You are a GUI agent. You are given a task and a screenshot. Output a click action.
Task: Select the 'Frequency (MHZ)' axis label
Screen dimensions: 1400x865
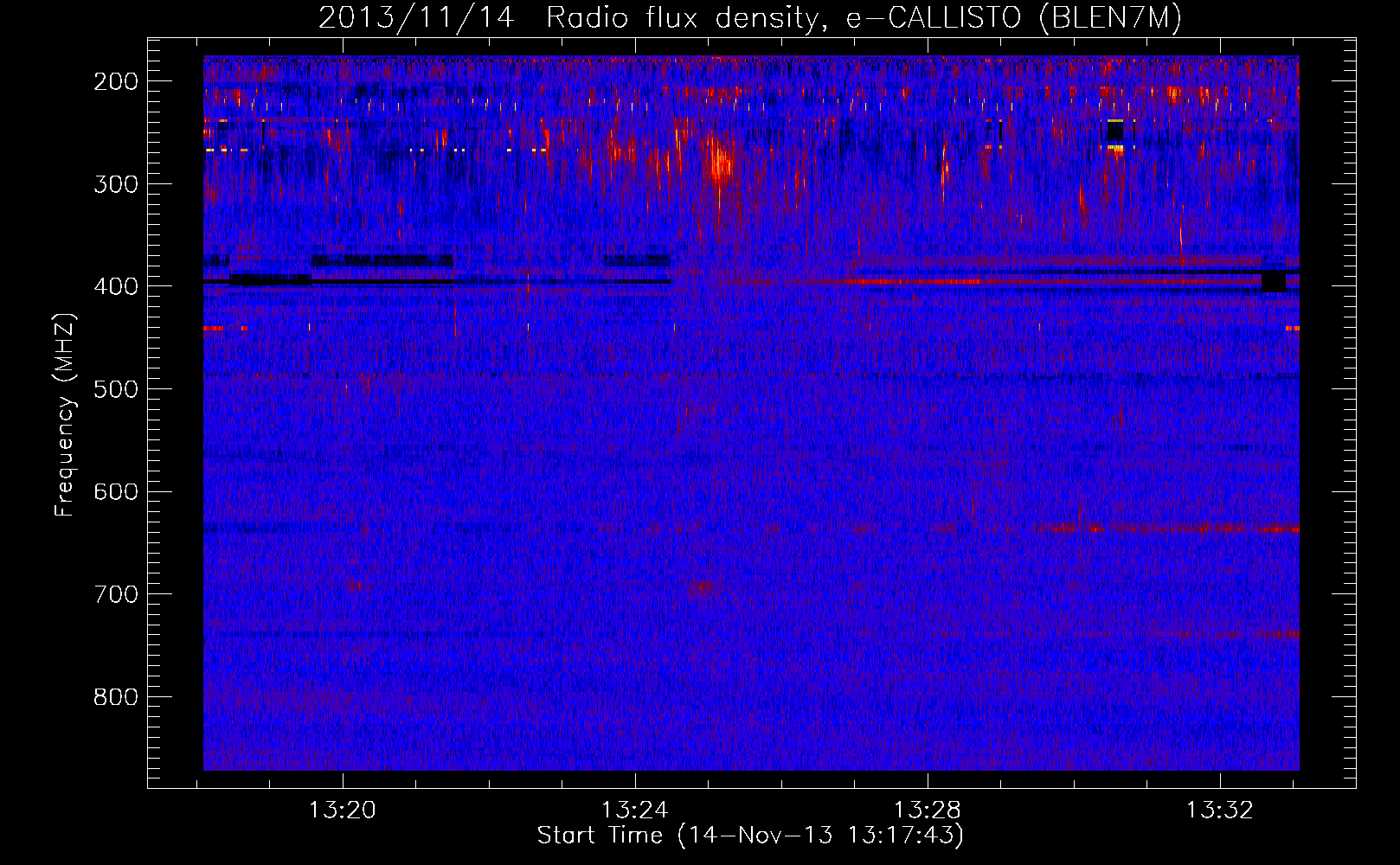[x=65, y=413]
